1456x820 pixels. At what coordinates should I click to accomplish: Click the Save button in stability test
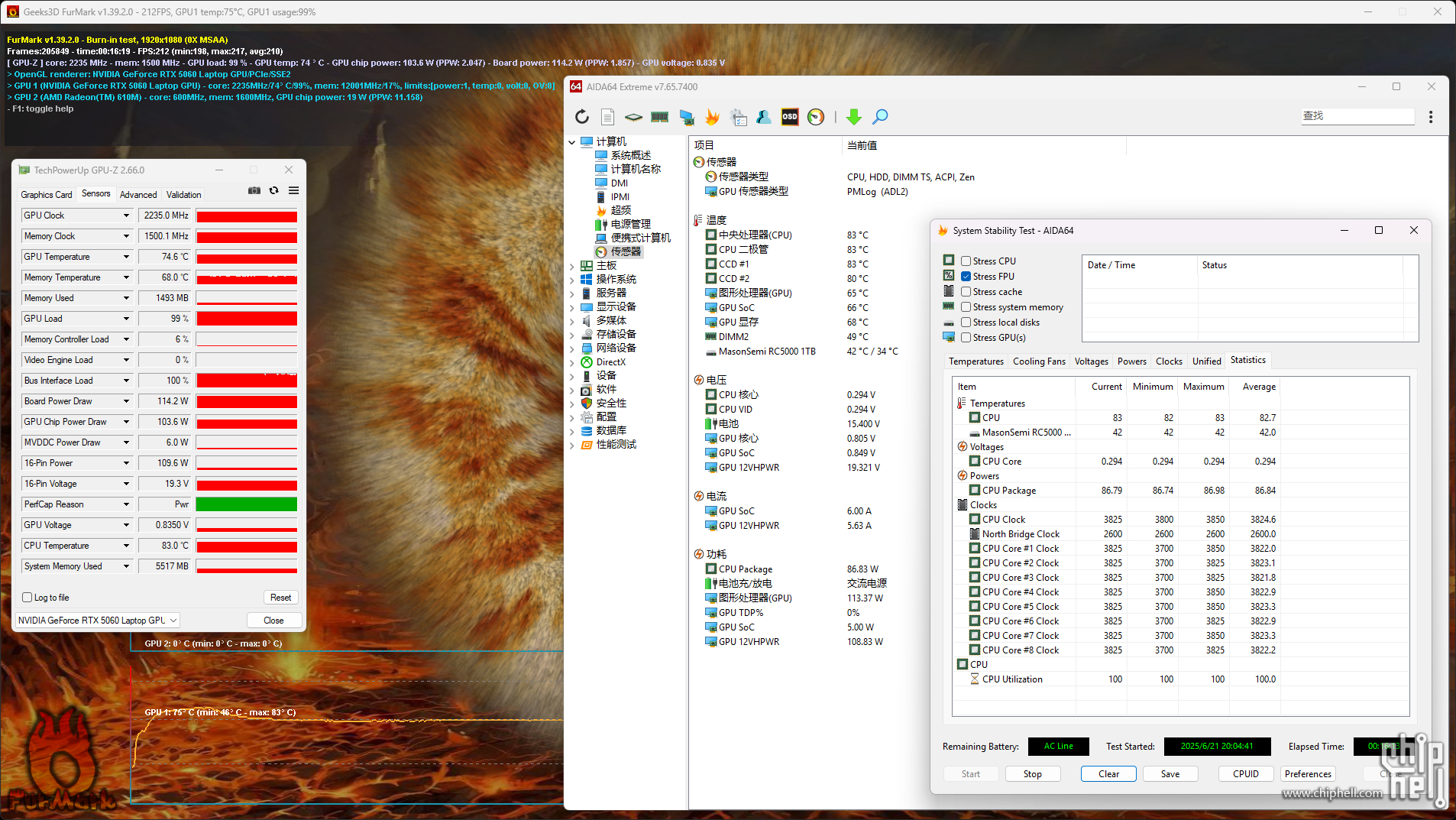[1170, 774]
